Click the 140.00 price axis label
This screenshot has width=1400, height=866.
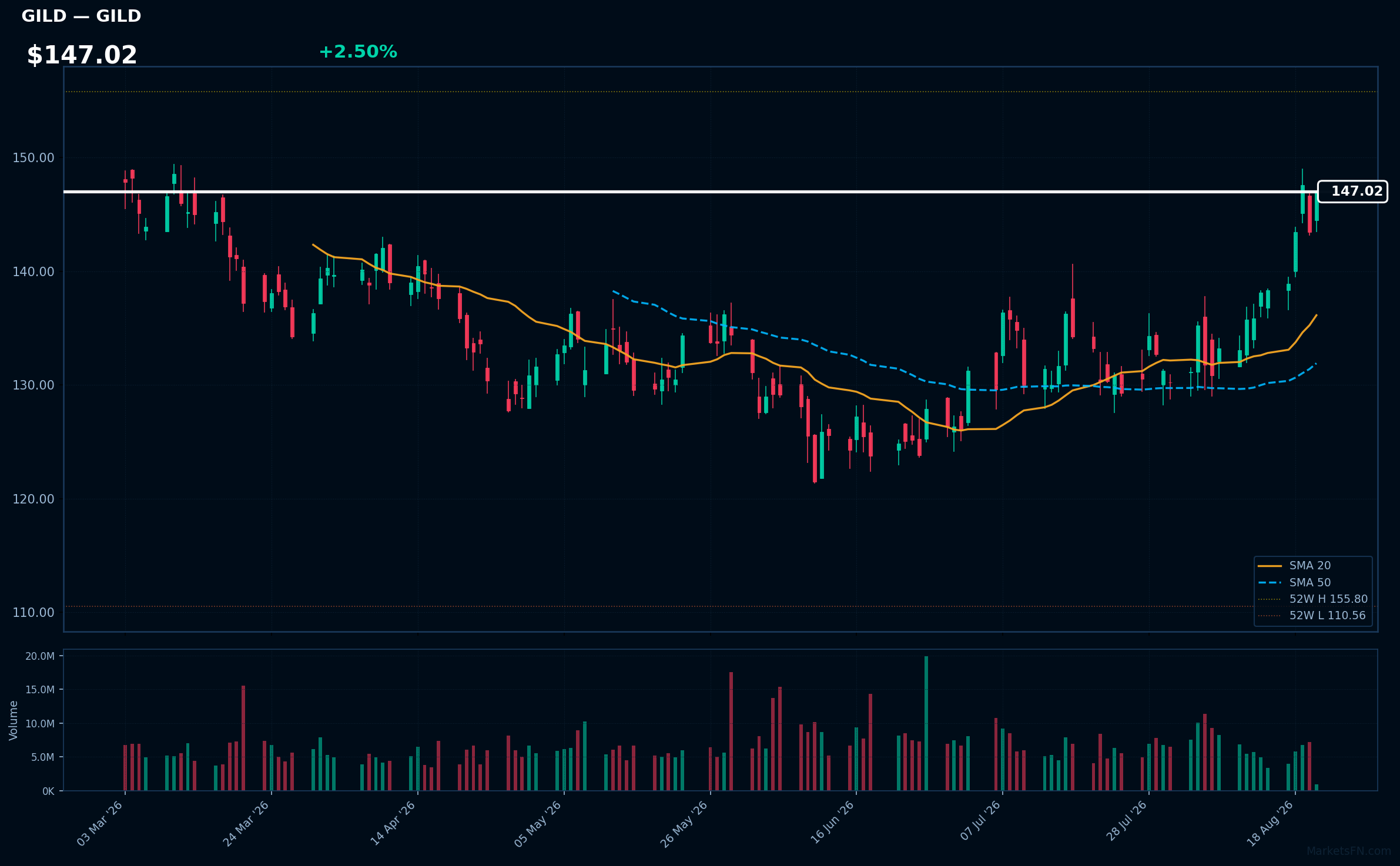pyautogui.click(x=34, y=271)
